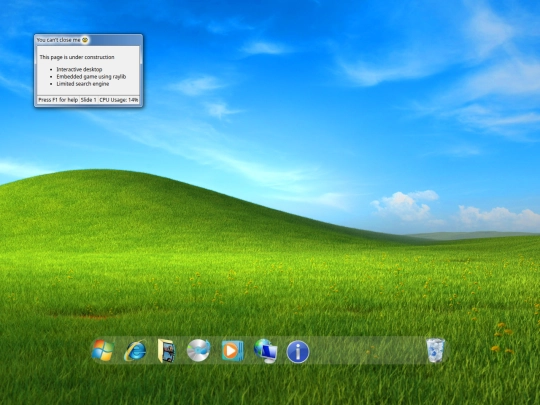Select the 'Interactive desktop' bullet item
Image resolution: width=540 pixels, height=405 pixels.
click(x=79, y=69)
